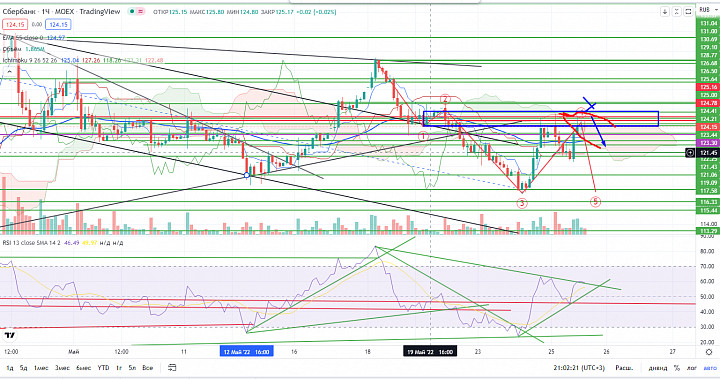Viewport: 720px width, 379px height.
Task: Click the circled wave label 3
Action: 522,203
